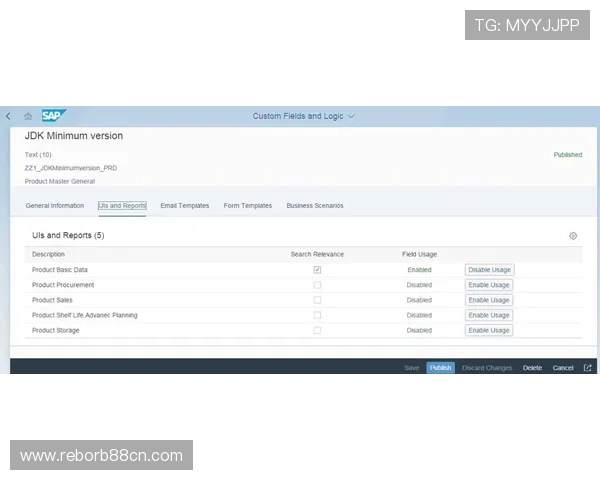This screenshot has width=600, height=480.
Task: Switch to the General Information tab
Action: pyautogui.click(x=55, y=206)
